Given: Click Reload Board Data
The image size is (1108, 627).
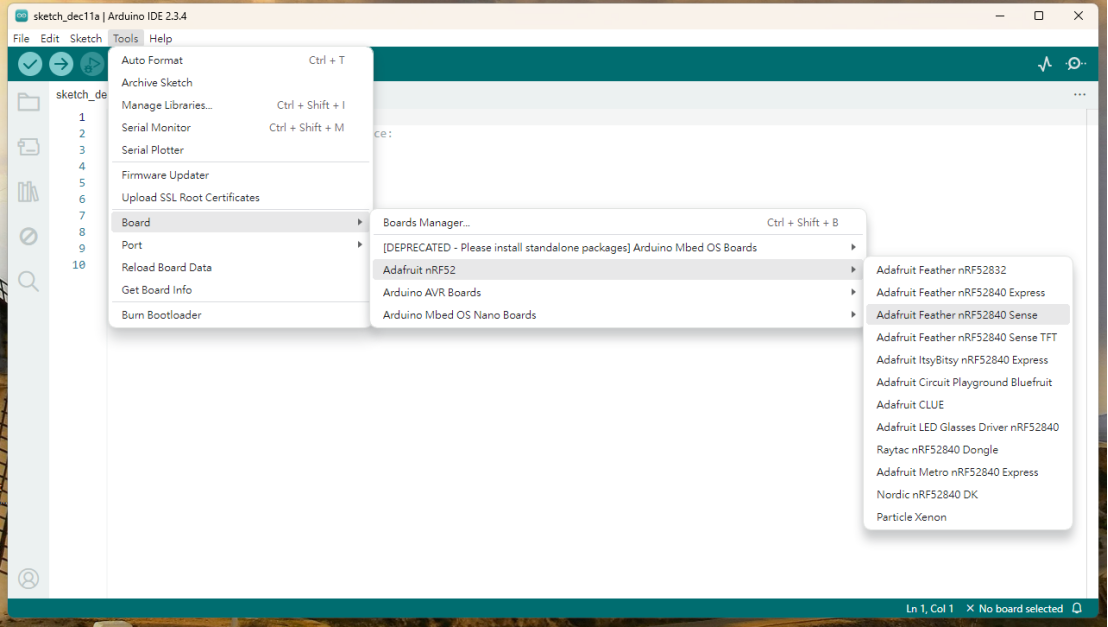Looking at the screenshot, I should pos(240,268).
